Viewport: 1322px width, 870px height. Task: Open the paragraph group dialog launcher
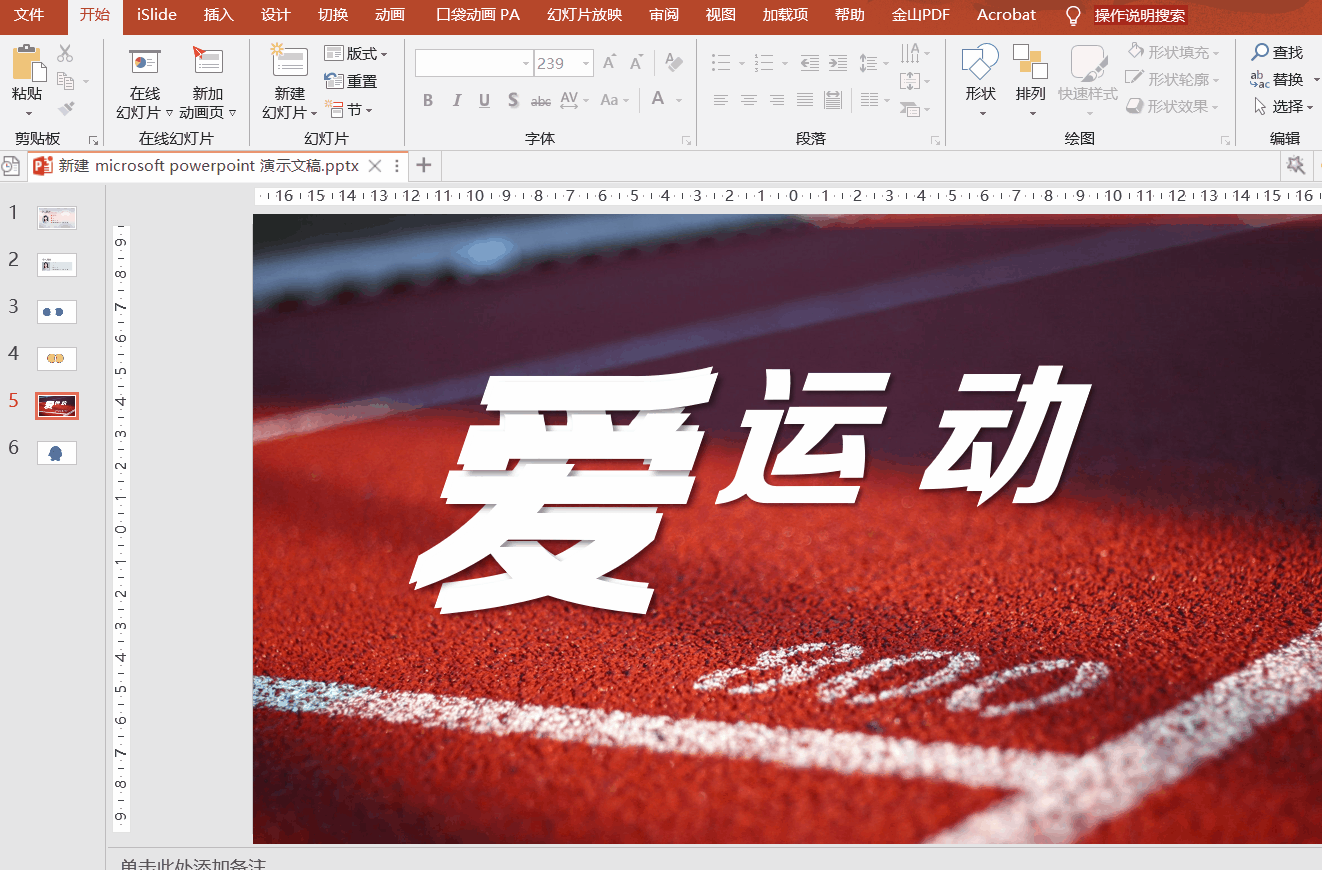pyautogui.click(x=935, y=140)
